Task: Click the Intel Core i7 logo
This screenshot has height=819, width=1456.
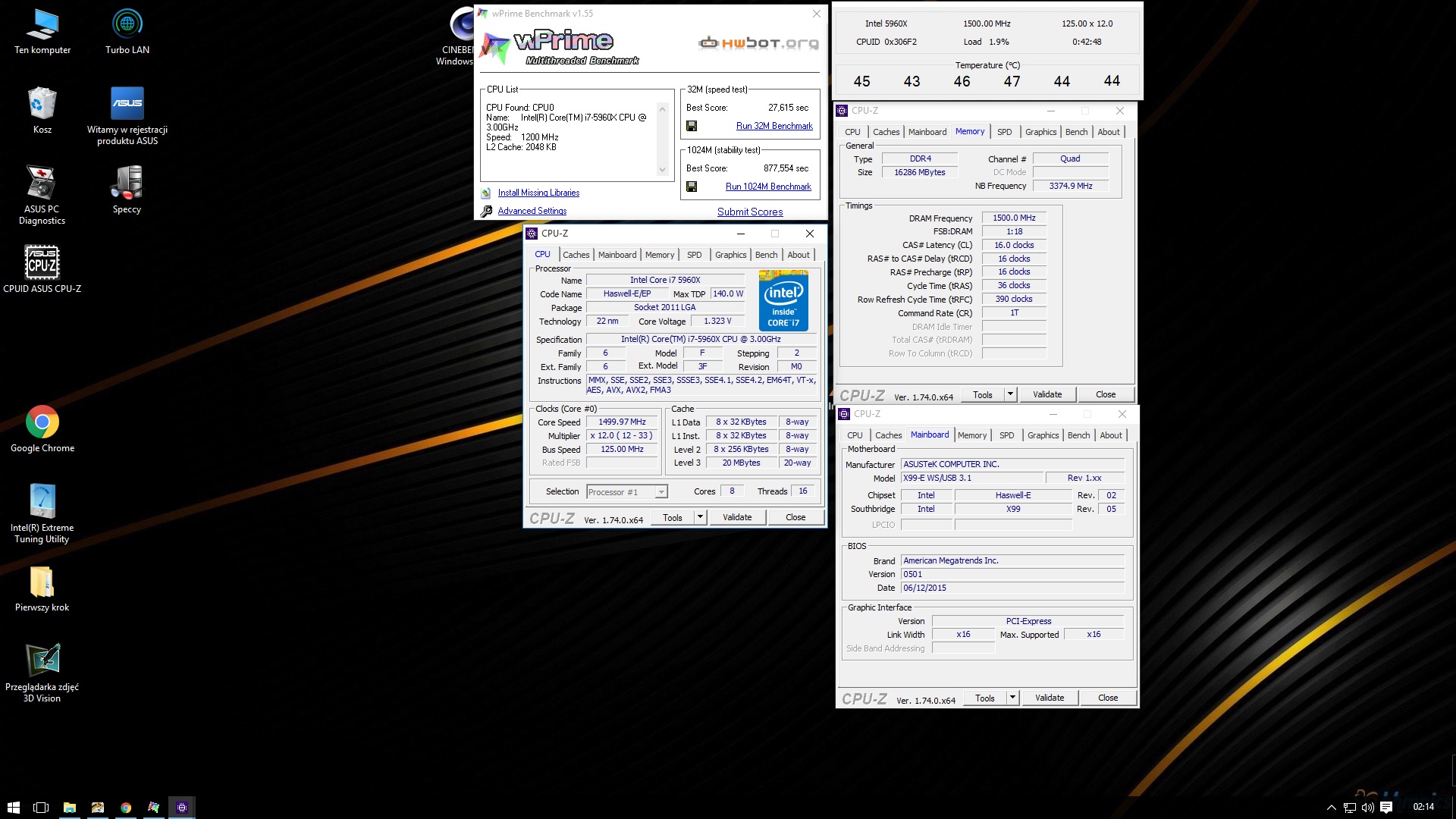Action: pos(783,300)
